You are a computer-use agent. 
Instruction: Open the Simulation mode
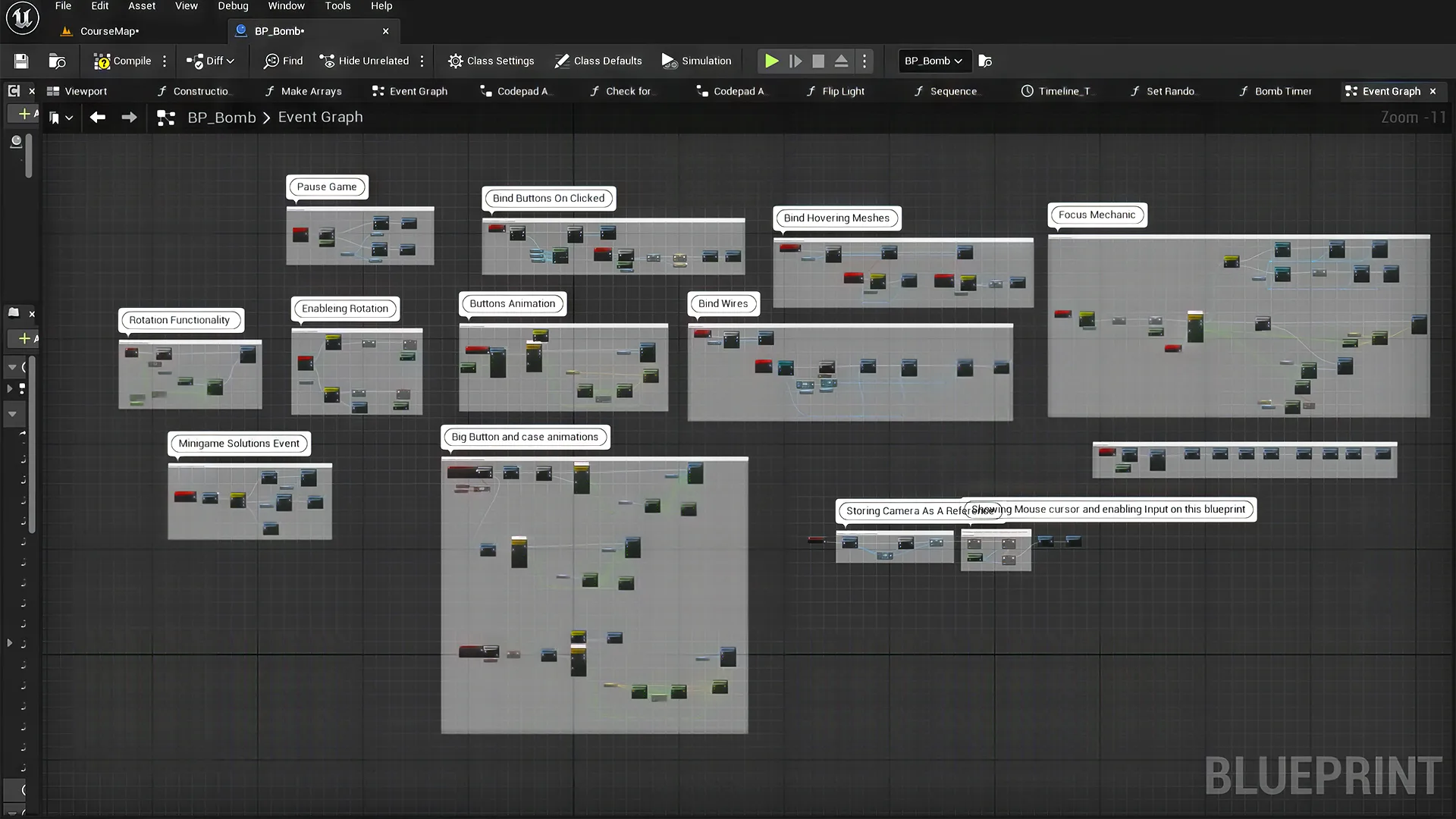pos(697,60)
